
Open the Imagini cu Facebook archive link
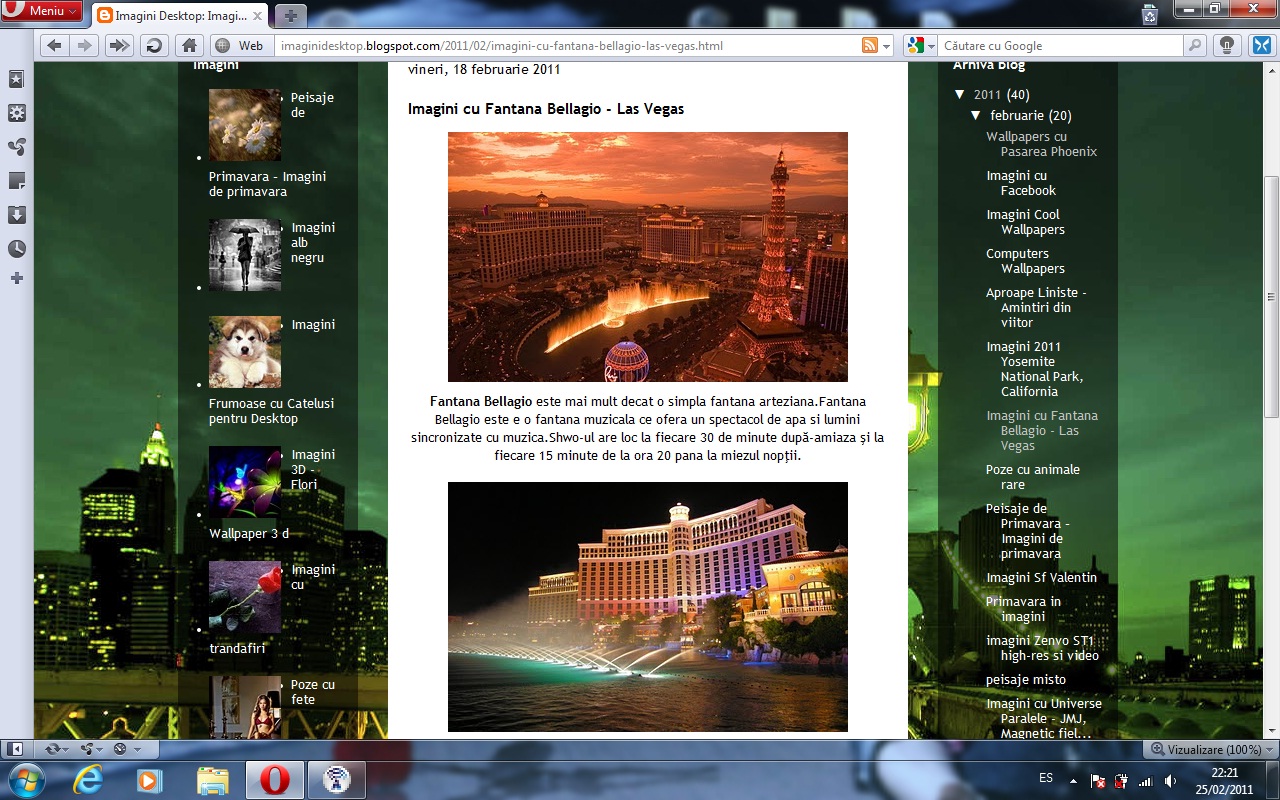click(x=1021, y=183)
